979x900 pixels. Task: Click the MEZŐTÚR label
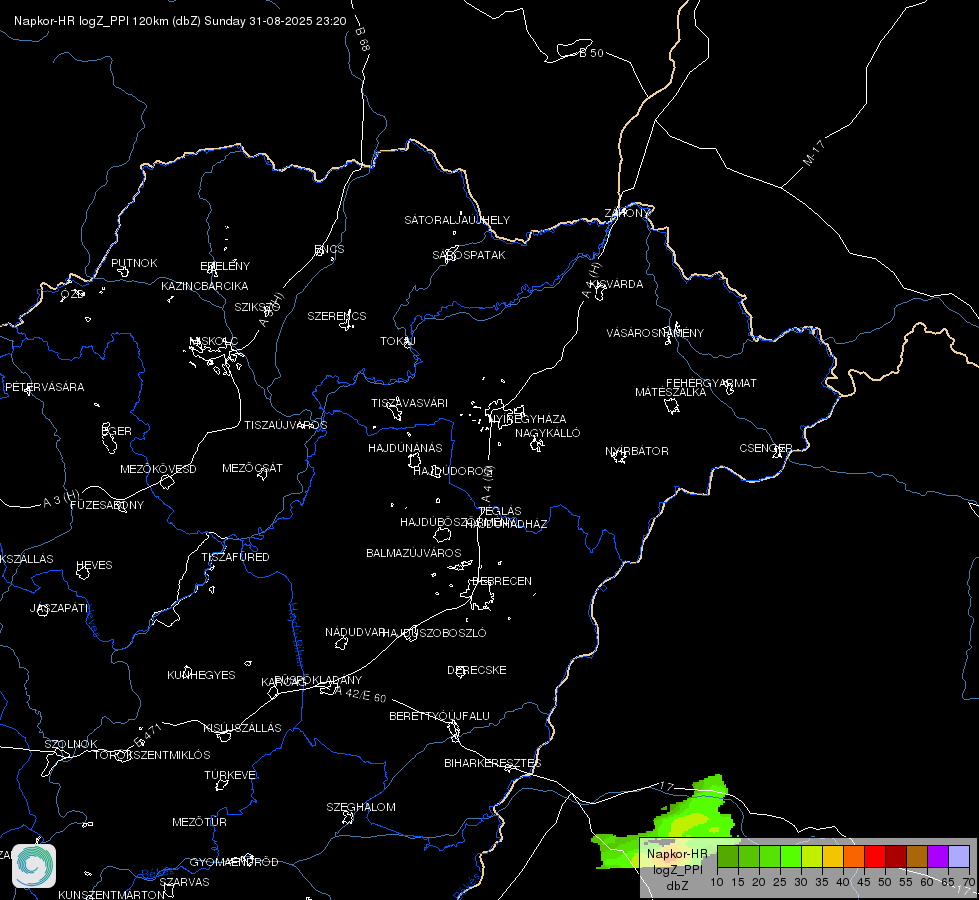(199, 822)
